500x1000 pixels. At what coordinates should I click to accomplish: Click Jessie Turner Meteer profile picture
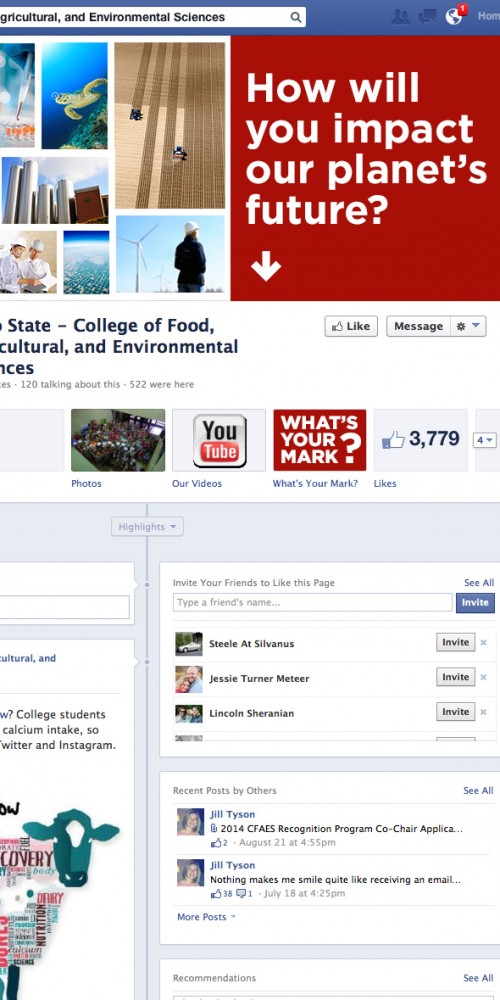coord(189,679)
